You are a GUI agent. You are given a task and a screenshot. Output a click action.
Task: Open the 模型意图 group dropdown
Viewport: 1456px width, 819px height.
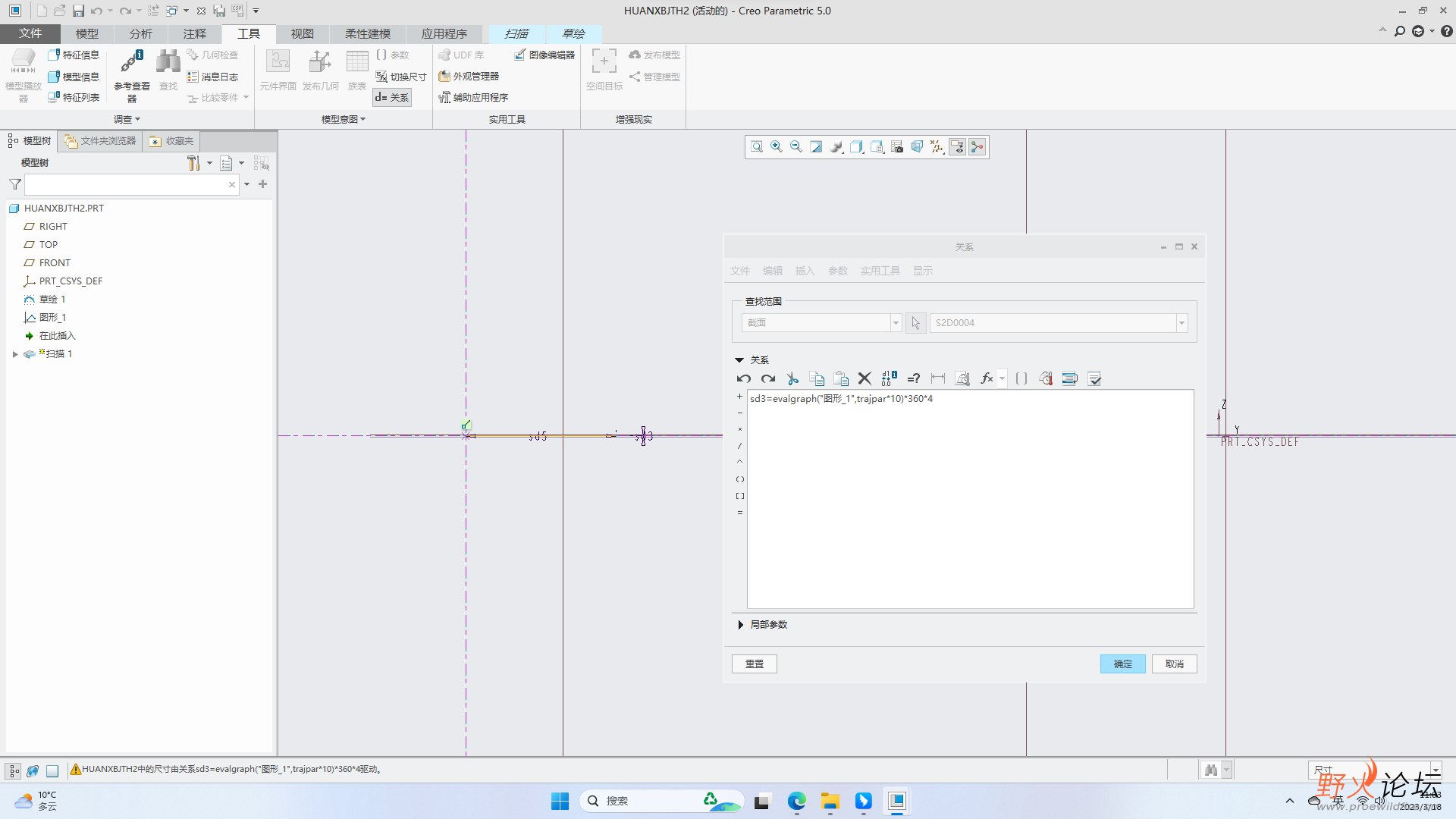(343, 119)
